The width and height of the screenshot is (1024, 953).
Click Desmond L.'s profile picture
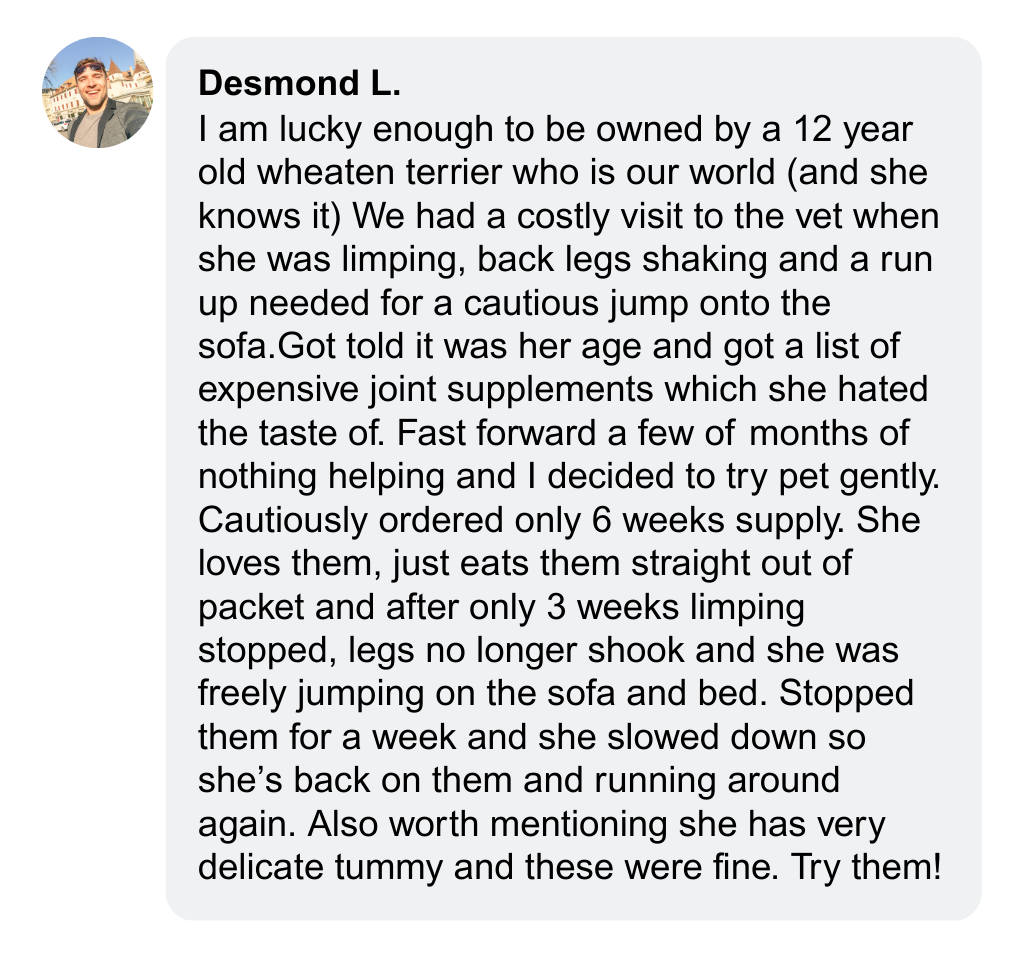pos(97,93)
